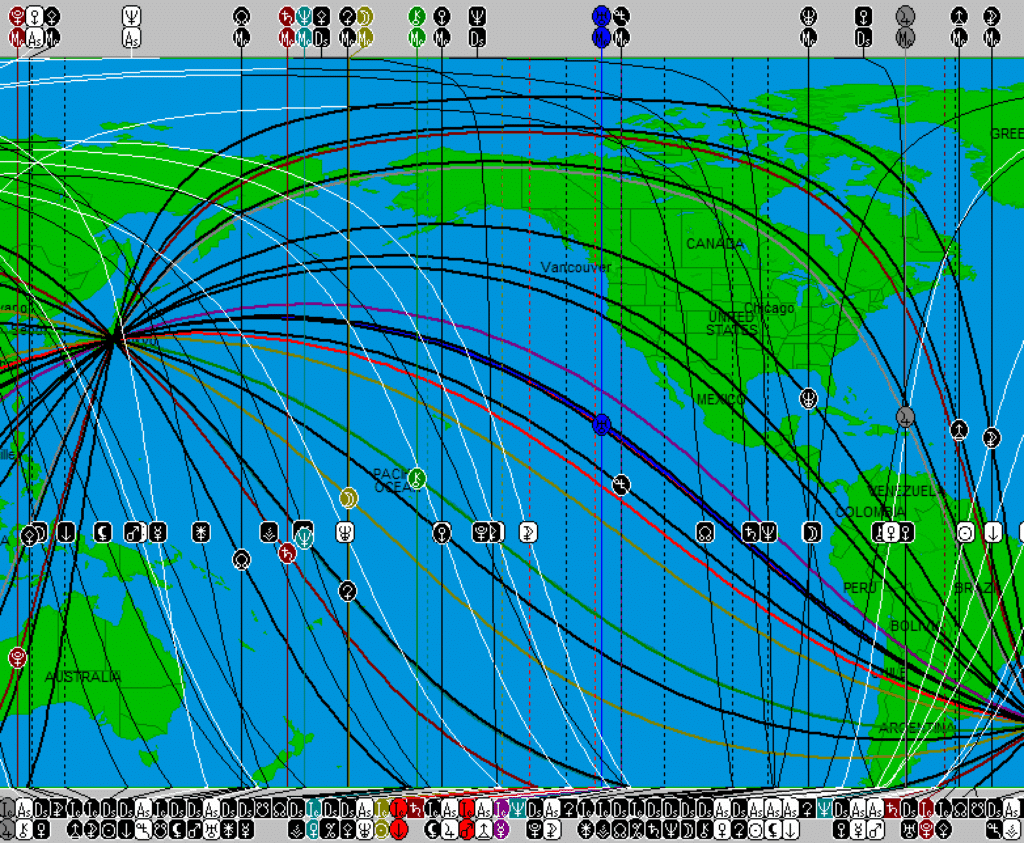This screenshot has width=1024, height=843.
Task: Click the blue planet marker in top border
Action: [x=601, y=16]
